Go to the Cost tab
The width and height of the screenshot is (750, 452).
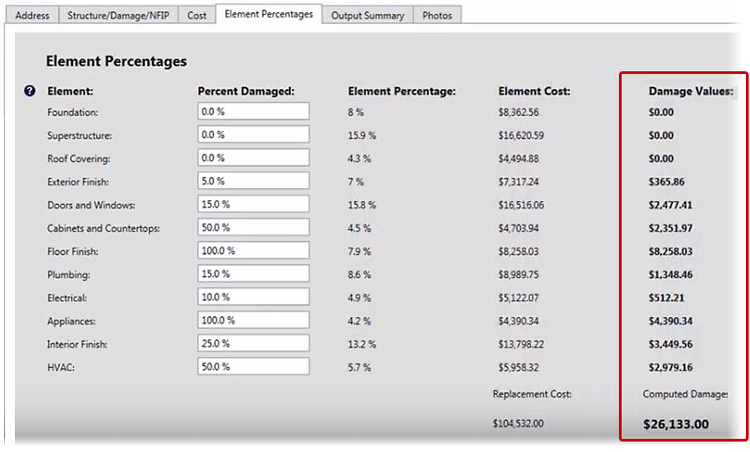197,15
